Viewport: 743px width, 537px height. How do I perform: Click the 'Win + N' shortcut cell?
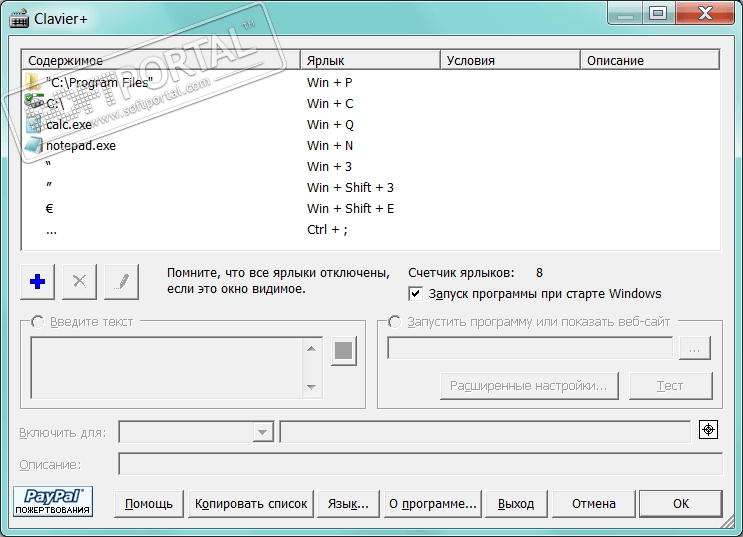(x=330, y=146)
